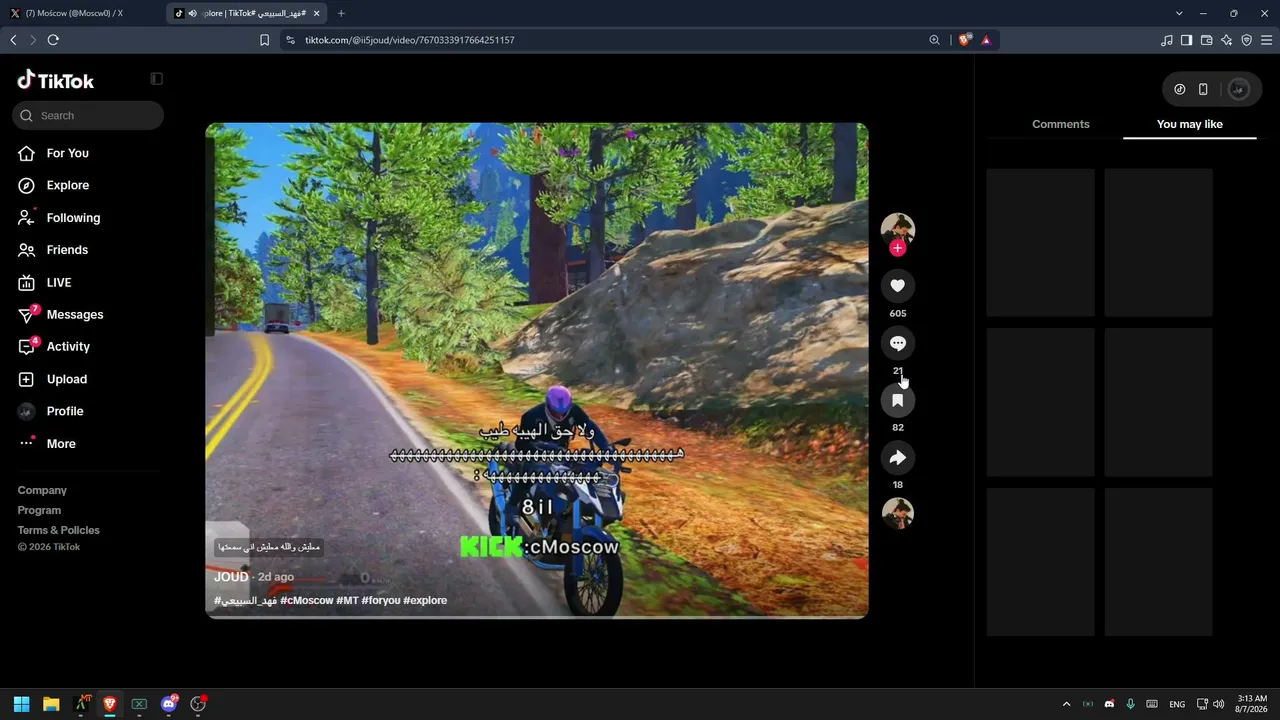Collapse the TikTok sidebar with the panel icon
Viewport: 1280px width, 720px height.
pos(156,79)
